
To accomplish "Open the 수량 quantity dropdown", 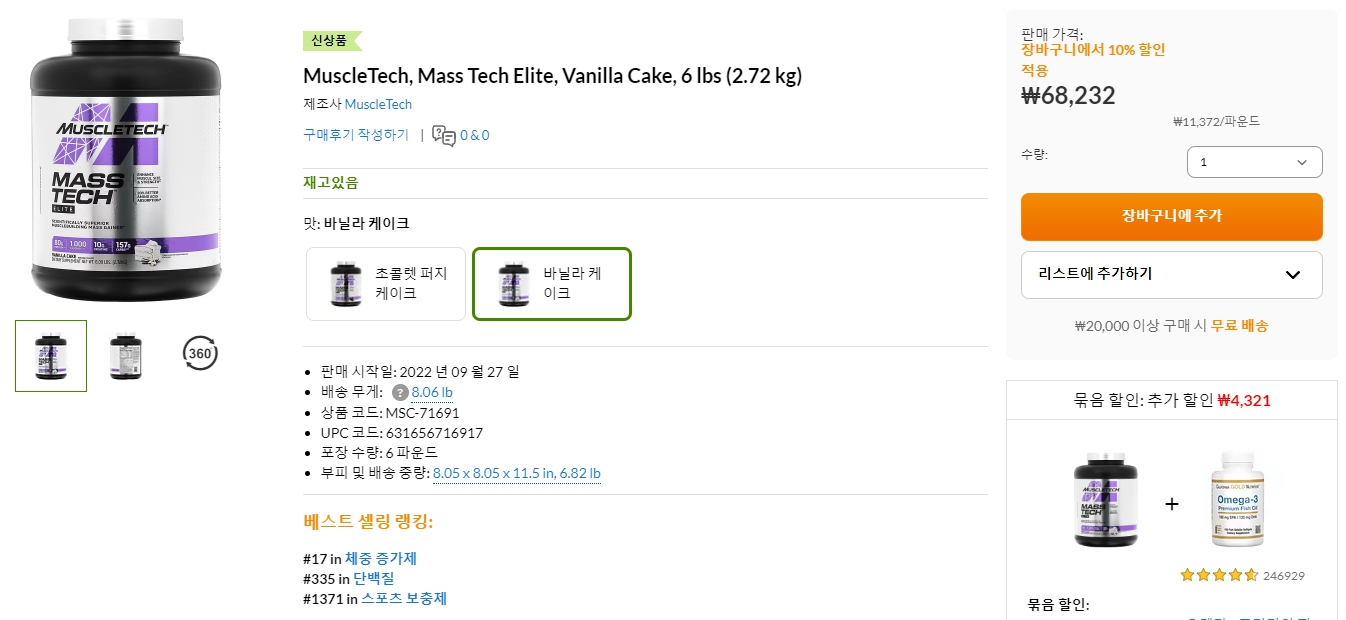I will click(1254, 161).
